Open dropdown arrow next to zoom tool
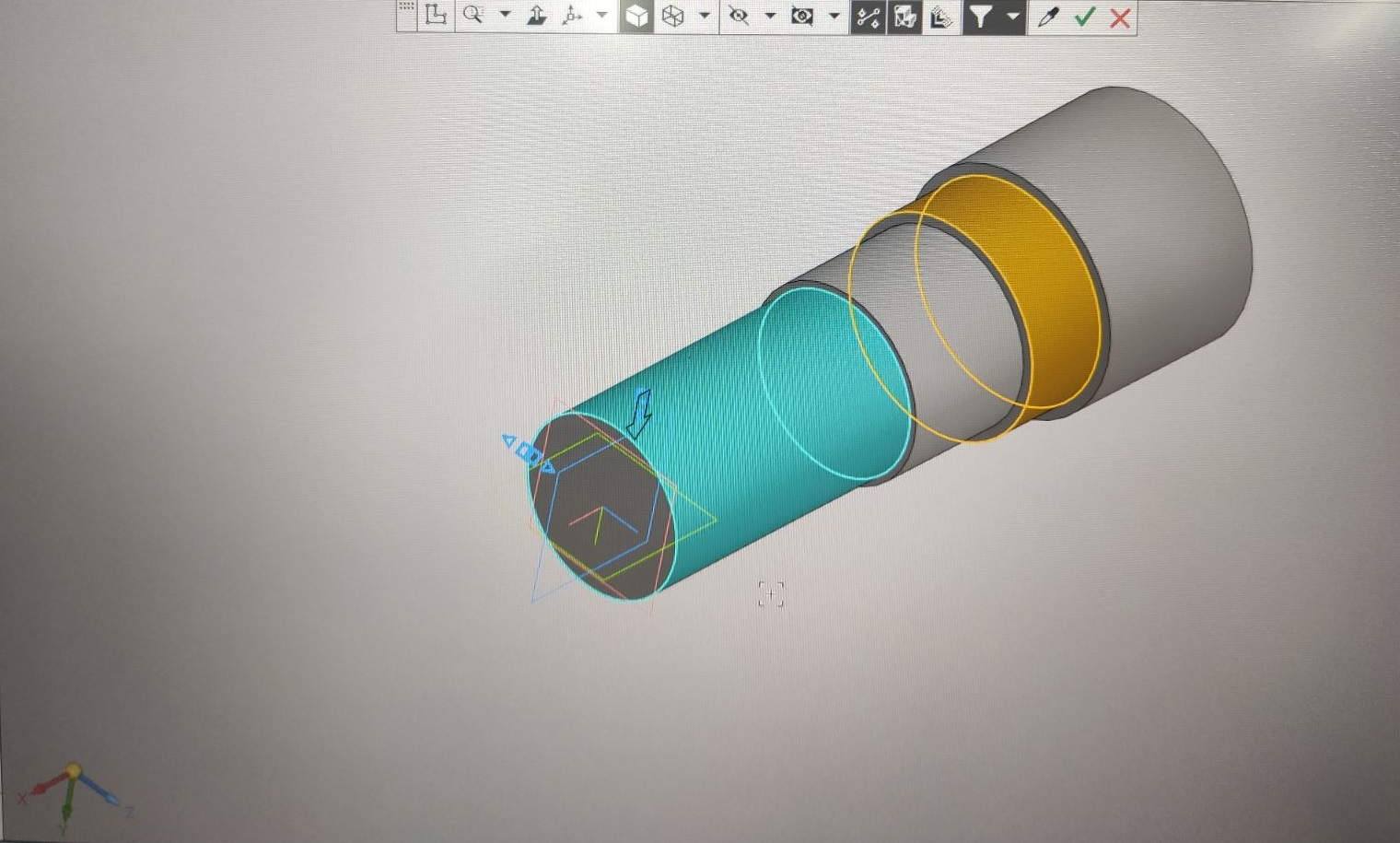This screenshot has width=1400, height=843. click(505, 15)
